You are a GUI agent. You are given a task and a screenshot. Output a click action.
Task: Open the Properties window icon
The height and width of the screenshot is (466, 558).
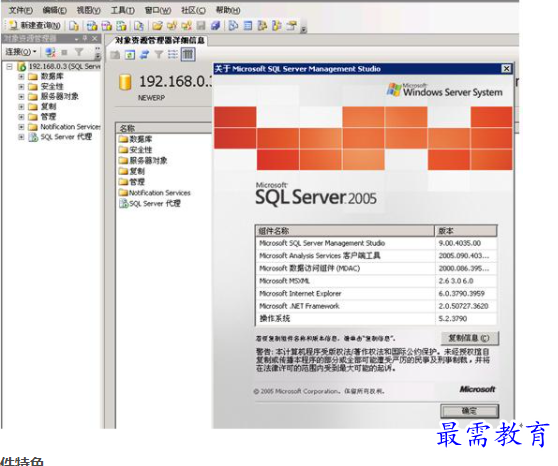click(x=291, y=26)
